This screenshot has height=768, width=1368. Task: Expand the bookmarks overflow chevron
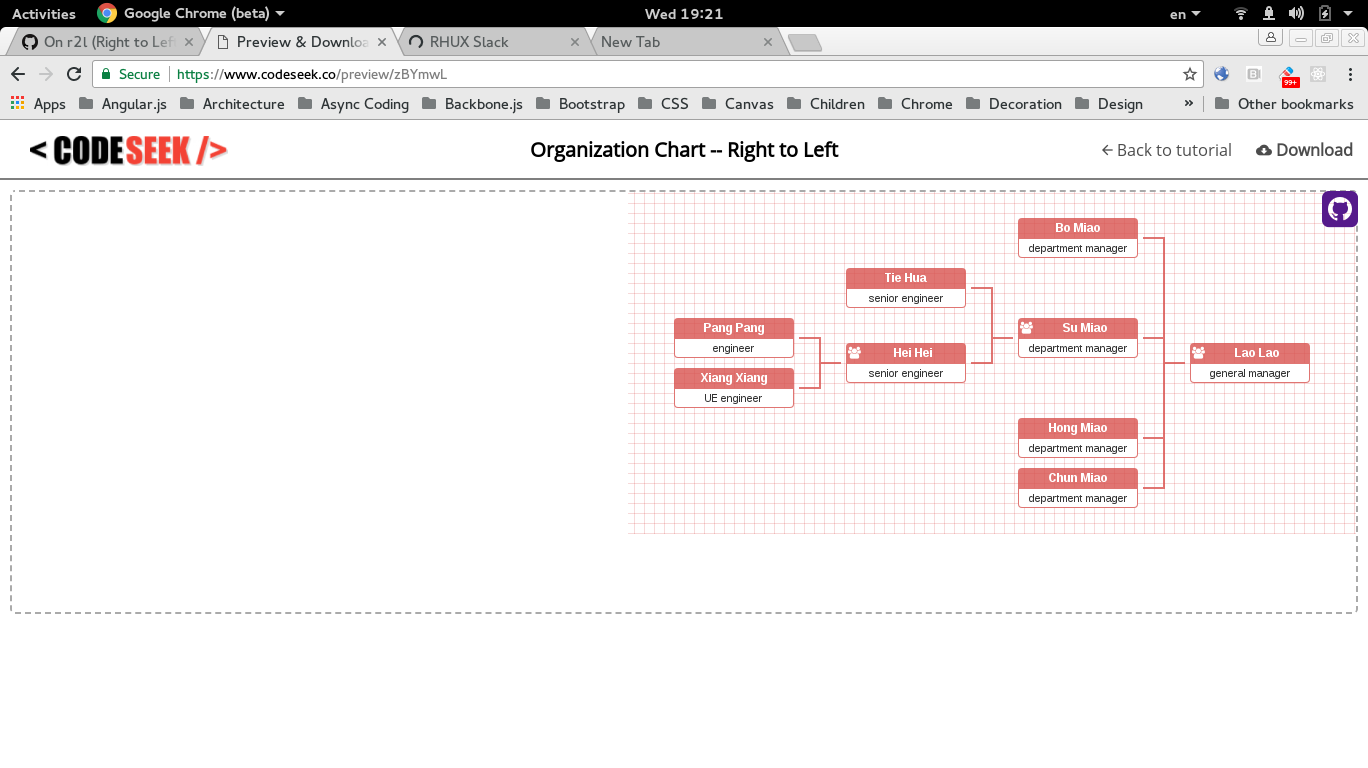coord(1186,103)
